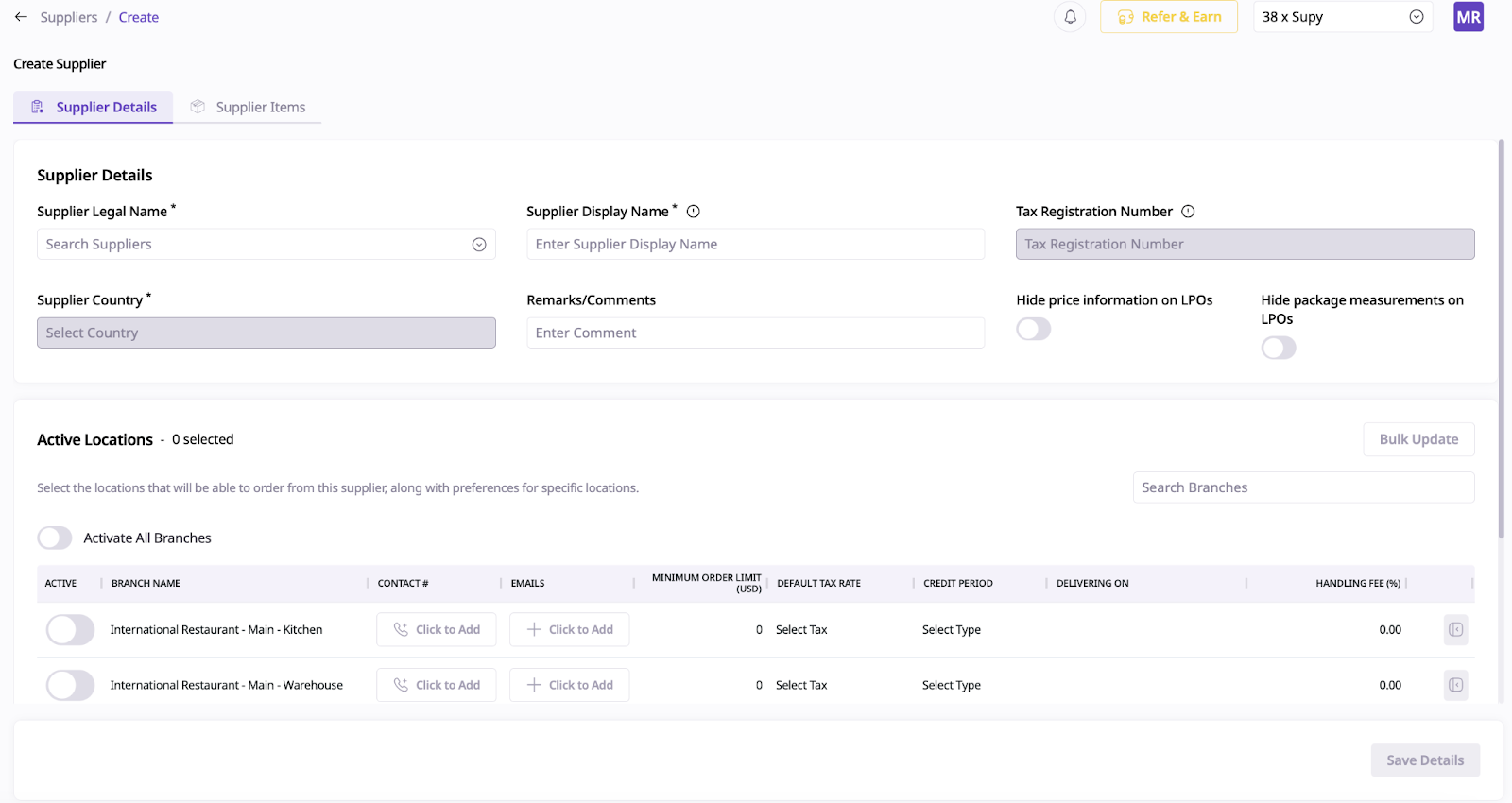1512x803 pixels.
Task: Activate International Restaurant - Main - Kitchen branch
Action: point(70,629)
